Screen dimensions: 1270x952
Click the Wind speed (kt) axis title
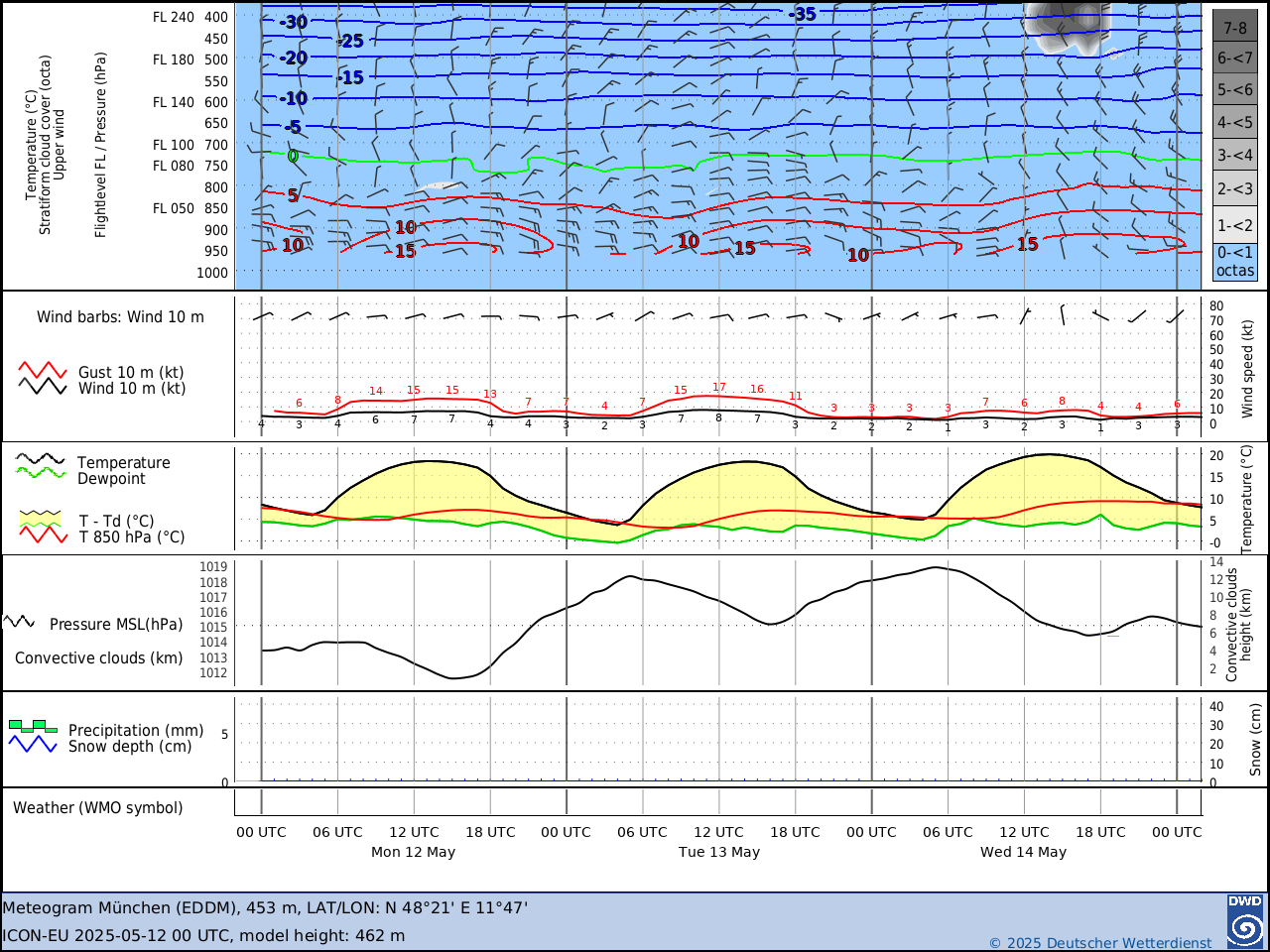(x=1248, y=368)
